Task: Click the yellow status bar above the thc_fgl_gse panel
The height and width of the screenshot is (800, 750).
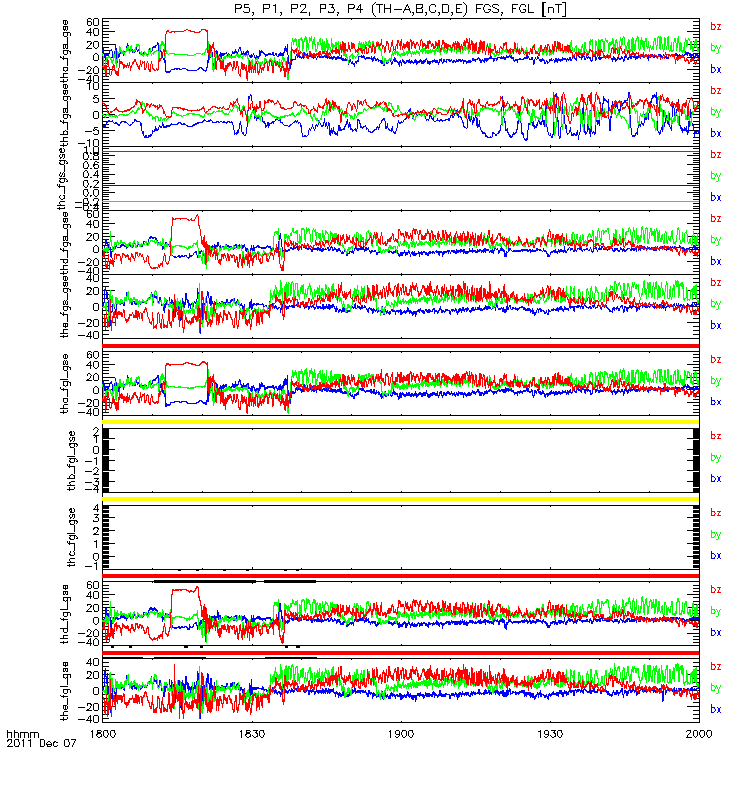Action: (401, 499)
